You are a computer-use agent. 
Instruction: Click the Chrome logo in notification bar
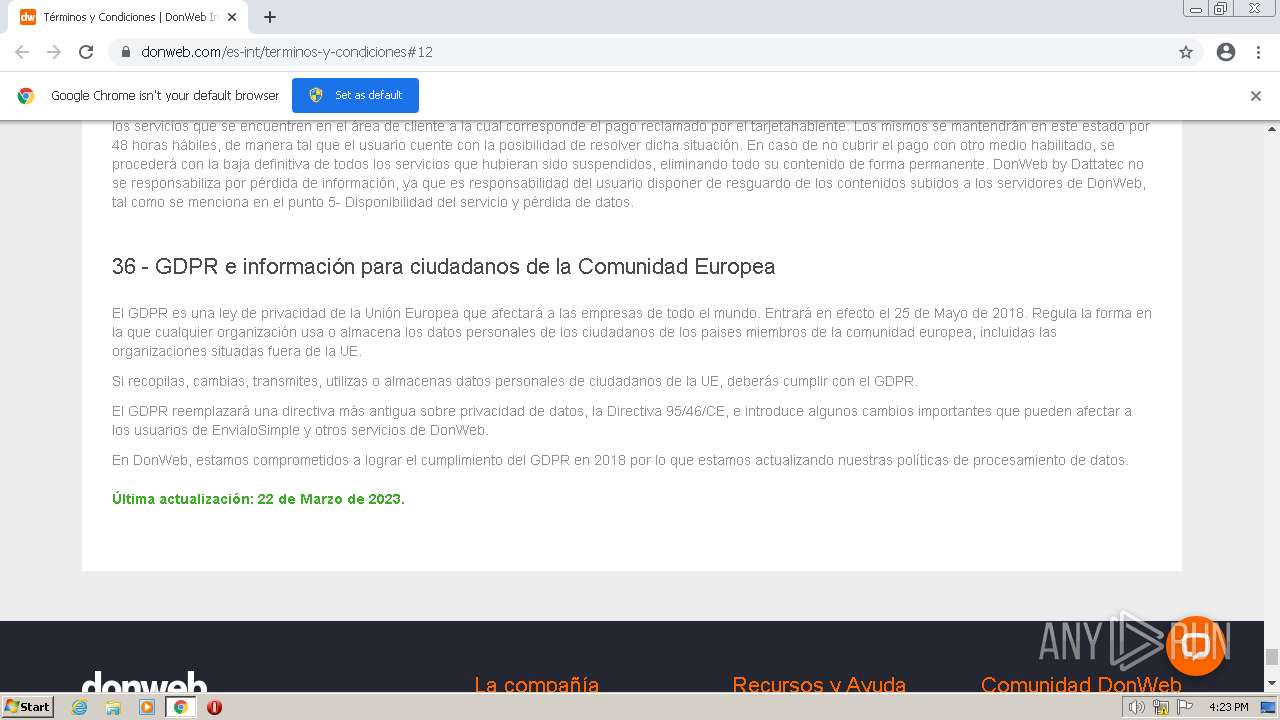pos(26,96)
